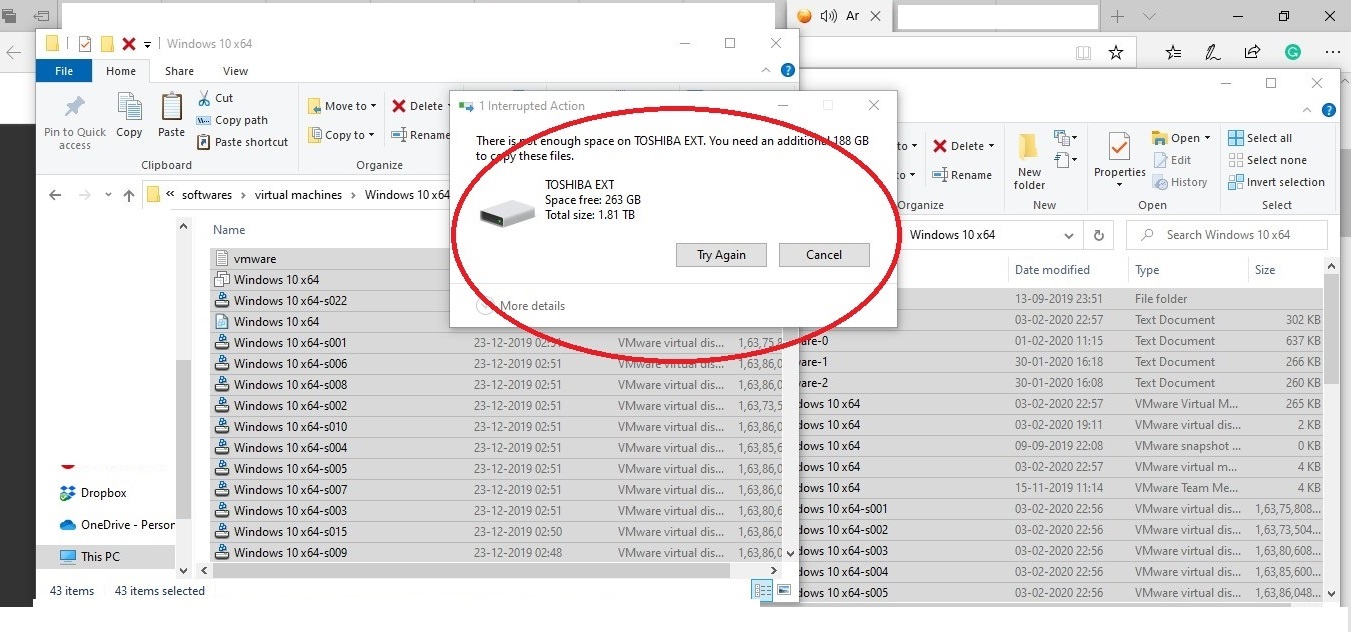Screen dimensions: 1351x632
Task: Click red X delete in quick access toolbar
Action: (128, 44)
